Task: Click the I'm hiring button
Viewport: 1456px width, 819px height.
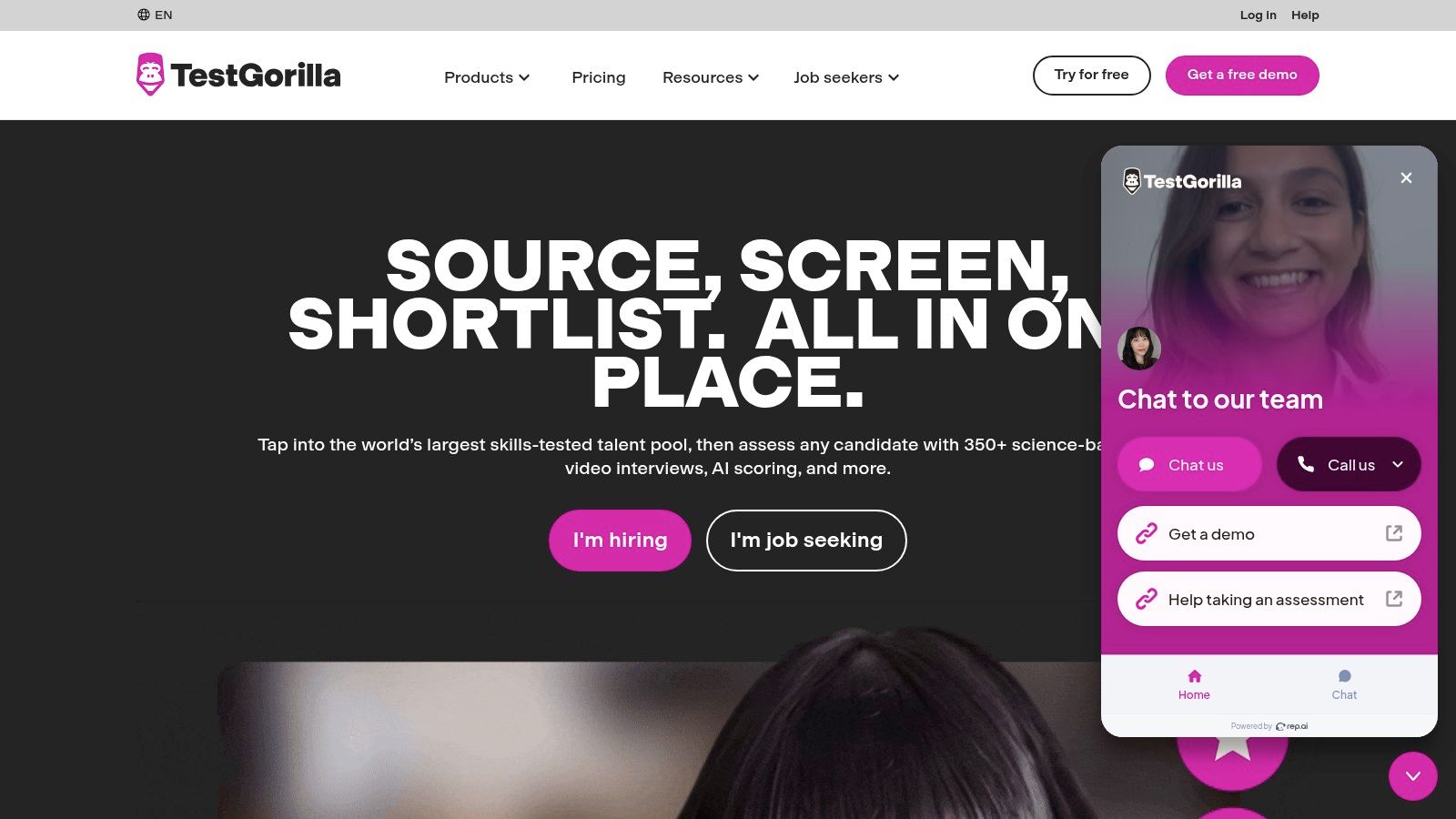Action: 620,541
